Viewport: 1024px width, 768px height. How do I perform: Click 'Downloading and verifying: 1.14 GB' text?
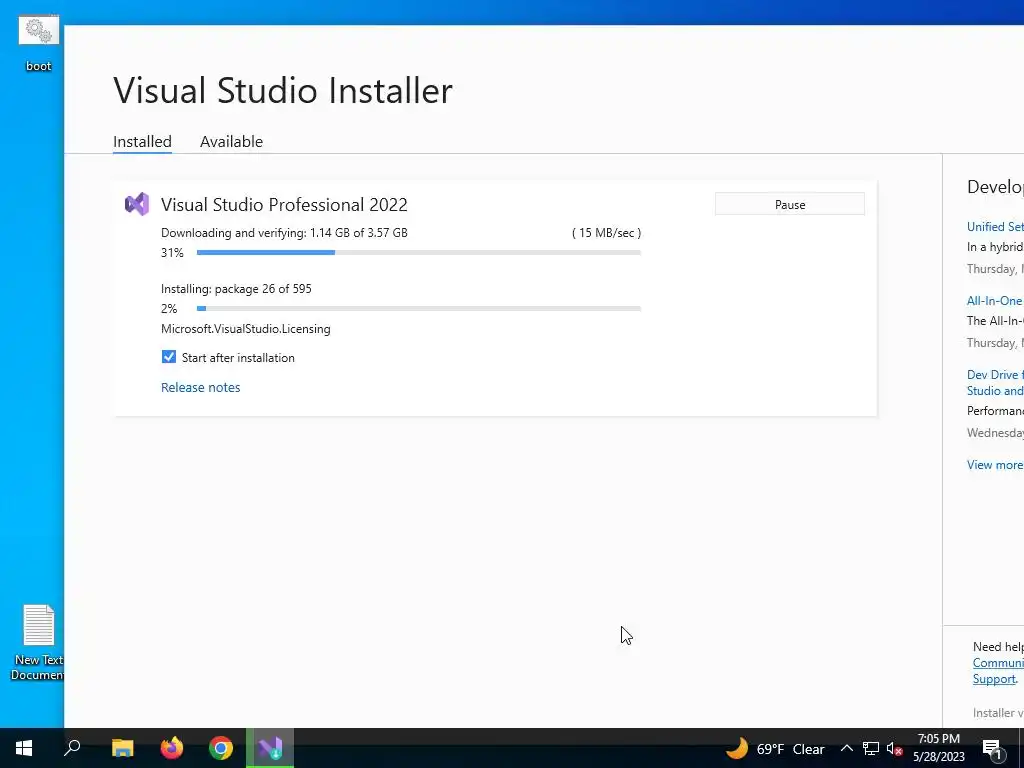284,232
